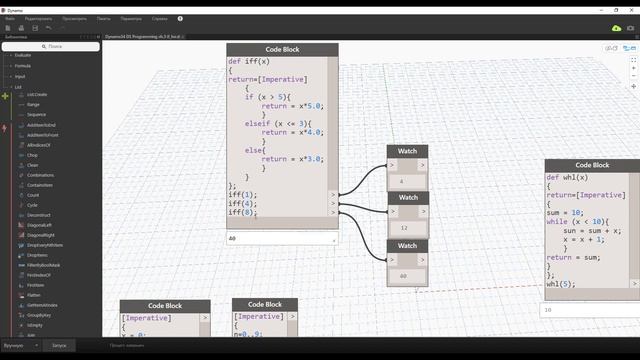Click the Flatten library node

(x=33, y=295)
